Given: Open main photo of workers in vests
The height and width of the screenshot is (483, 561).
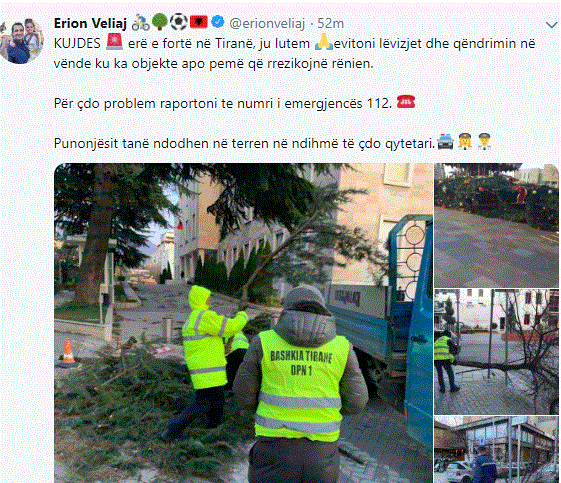Looking at the screenshot, I should pyautogui.click(x=243, y=323).
